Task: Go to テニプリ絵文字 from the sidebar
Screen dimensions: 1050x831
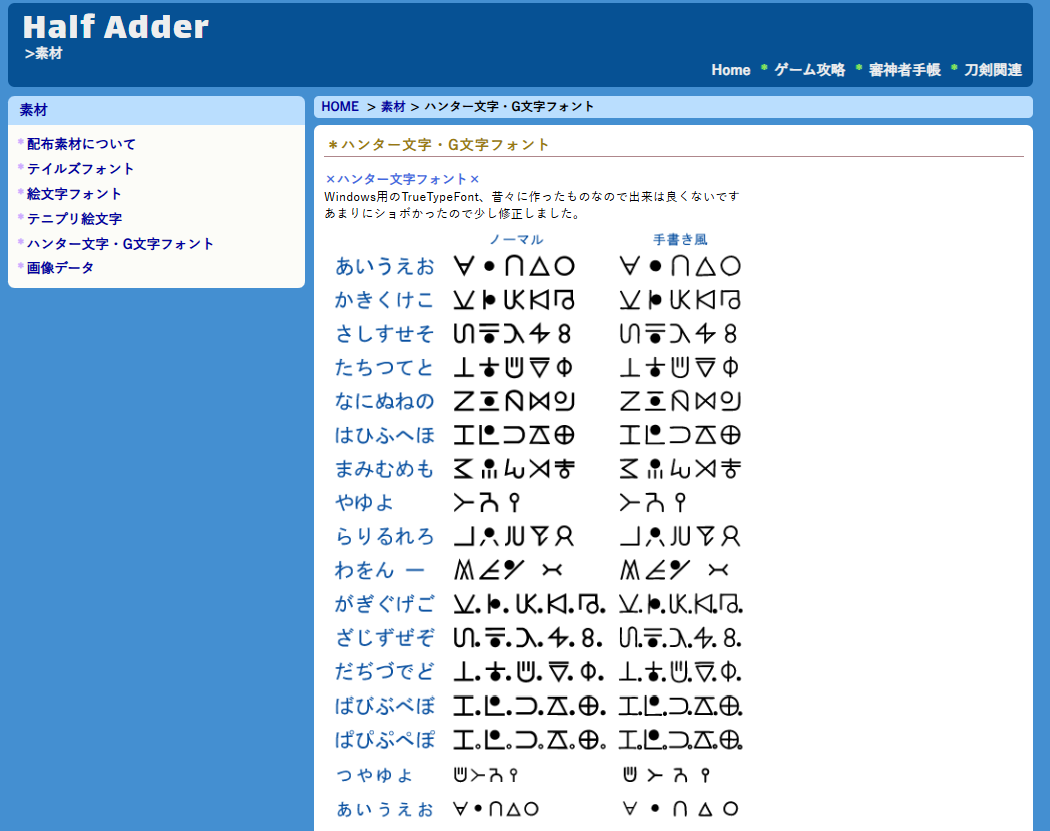Action: point(74,219)
